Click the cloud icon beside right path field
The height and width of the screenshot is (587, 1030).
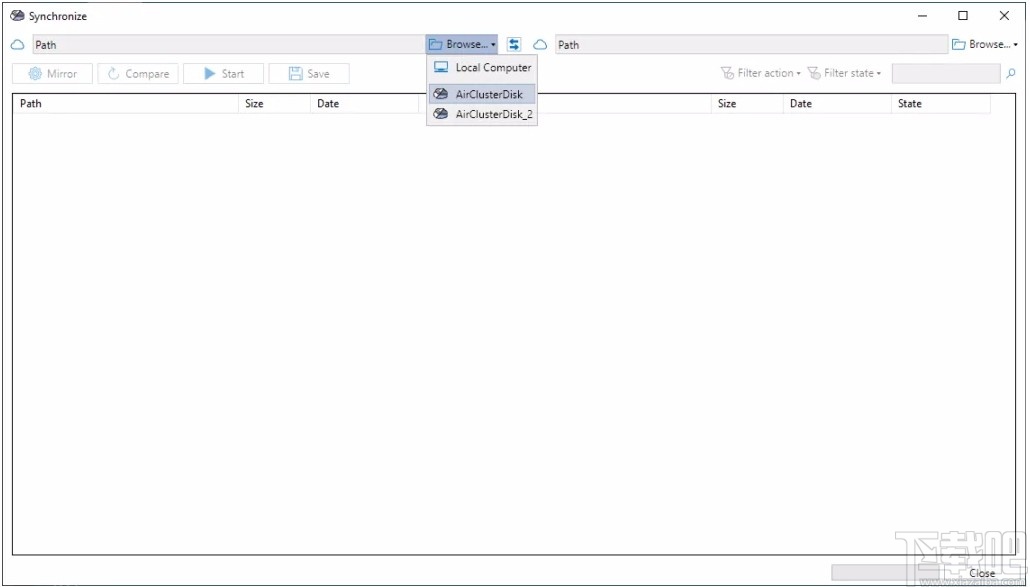pos(540,44)
